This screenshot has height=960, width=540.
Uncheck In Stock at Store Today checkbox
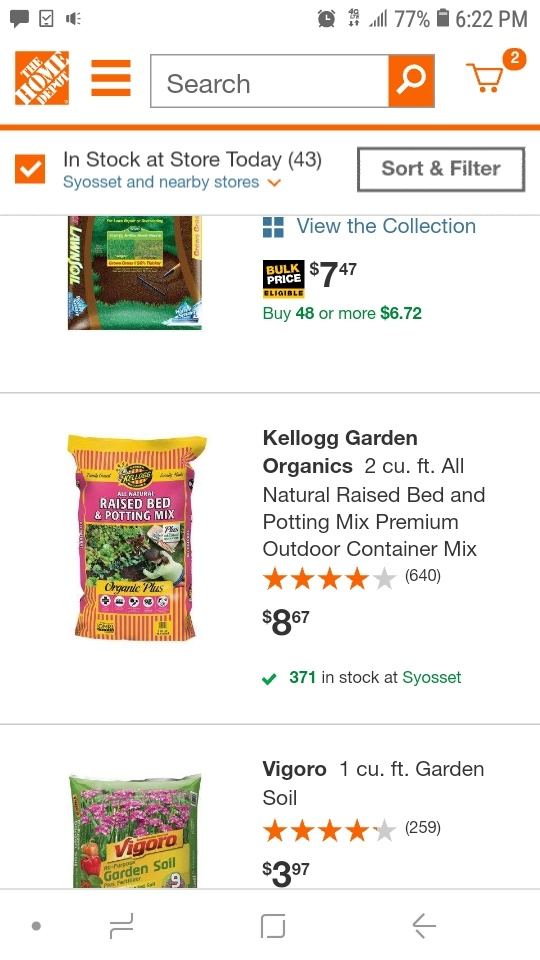click(30, 168)
